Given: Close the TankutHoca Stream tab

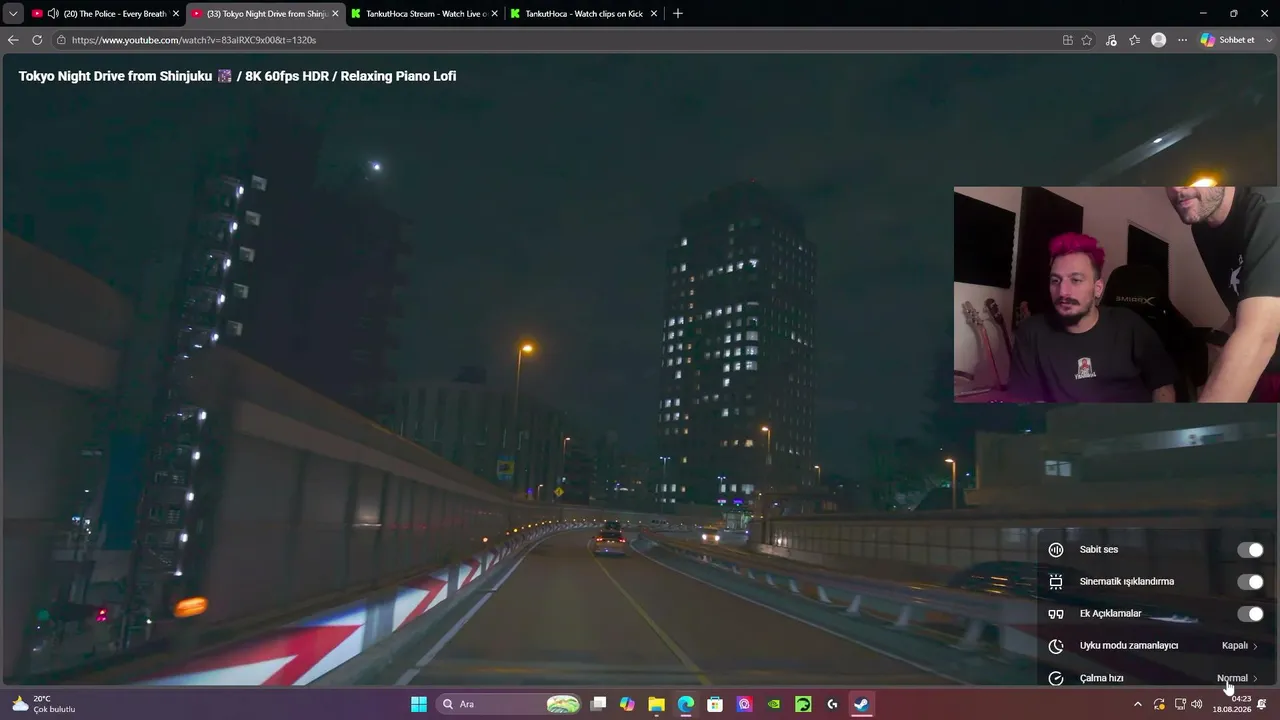Looking at the screenshot, I should (494, 14).
